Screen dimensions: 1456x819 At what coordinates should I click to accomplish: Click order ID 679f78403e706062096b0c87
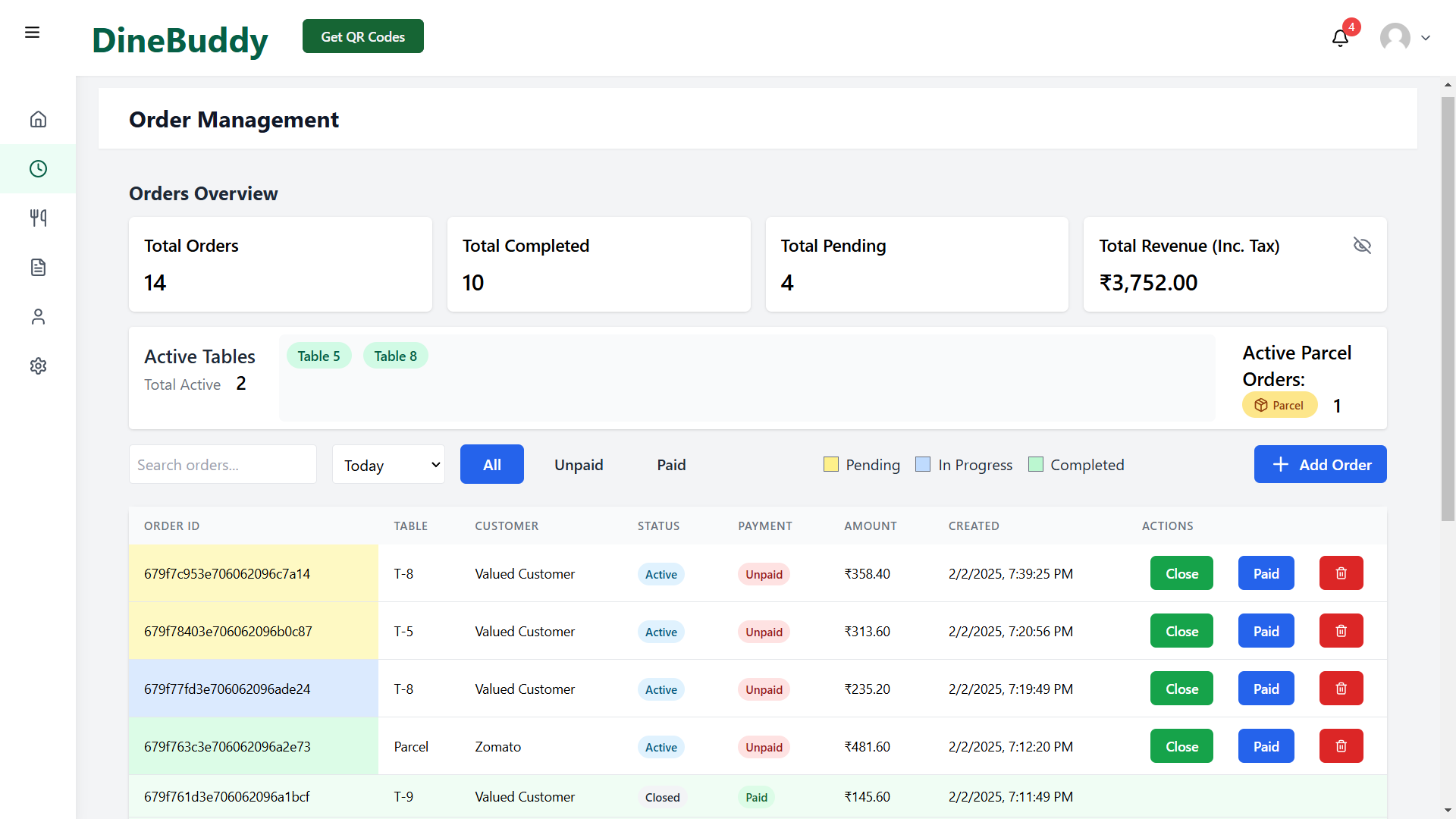227,632
